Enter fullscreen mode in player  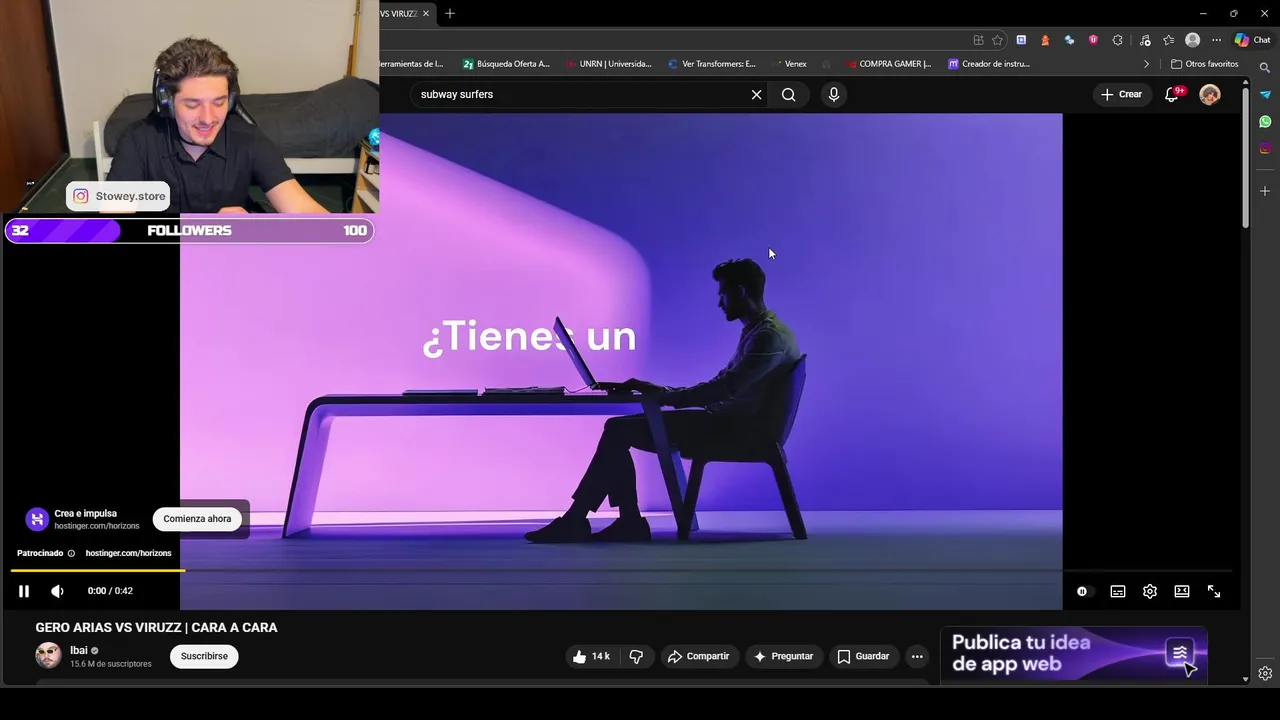1214,591
